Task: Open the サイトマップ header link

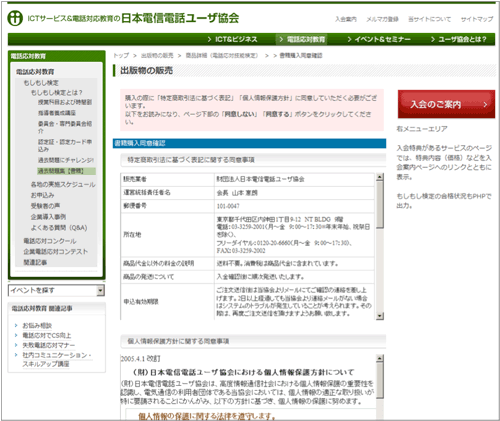Action: point(477,19)
